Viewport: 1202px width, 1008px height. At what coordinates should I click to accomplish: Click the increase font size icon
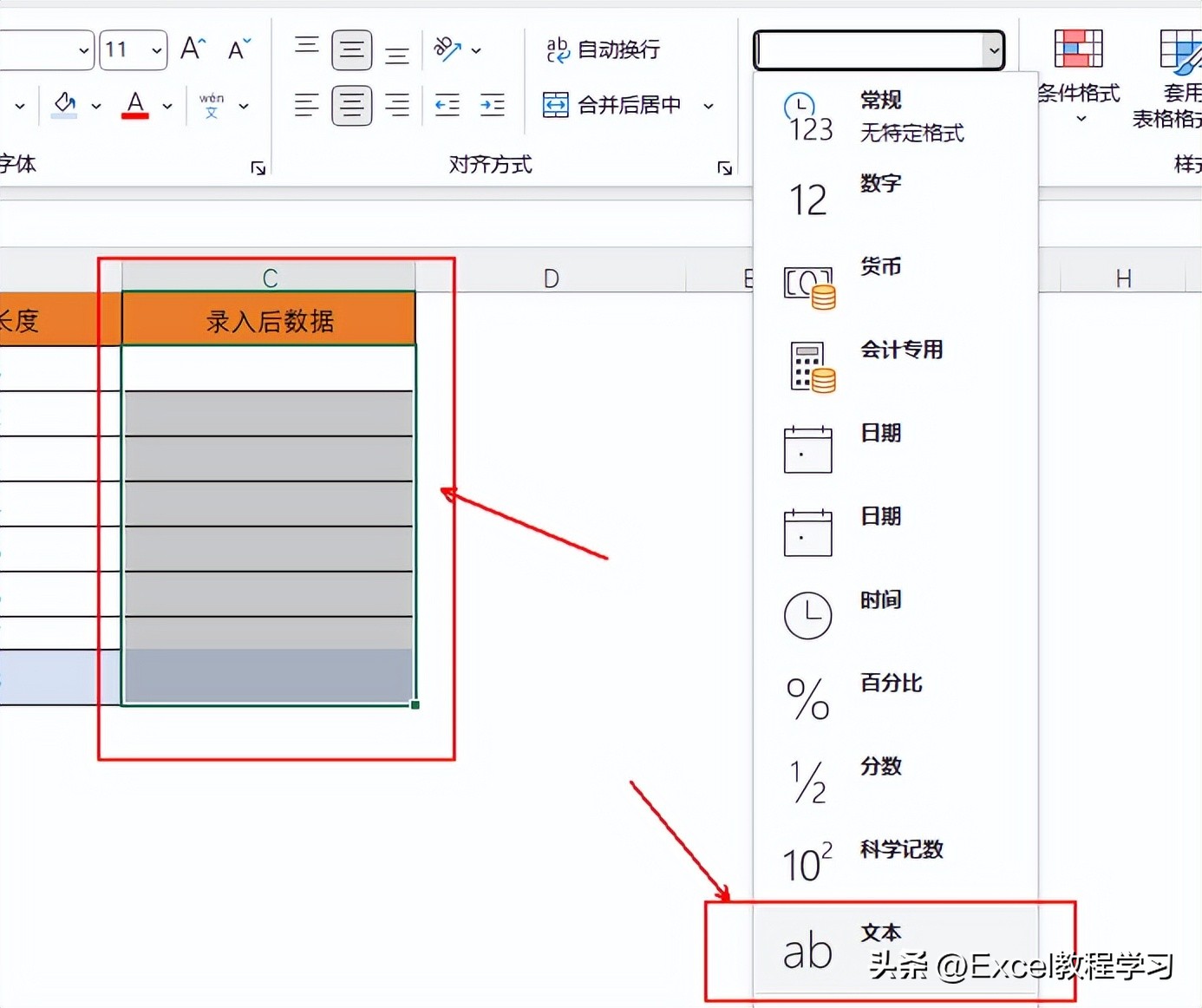[x=192, y=49]
